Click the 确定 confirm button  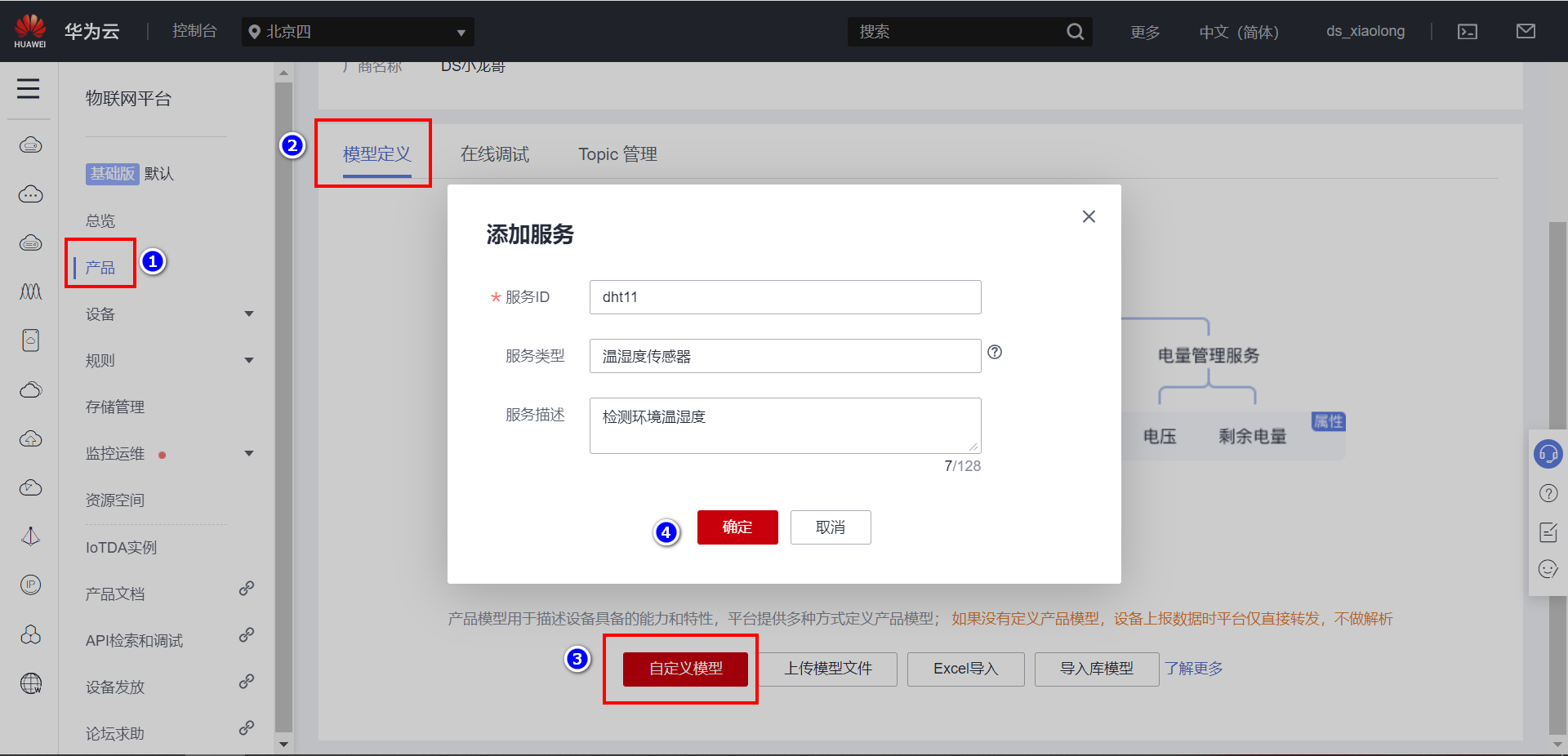[737, 527]
